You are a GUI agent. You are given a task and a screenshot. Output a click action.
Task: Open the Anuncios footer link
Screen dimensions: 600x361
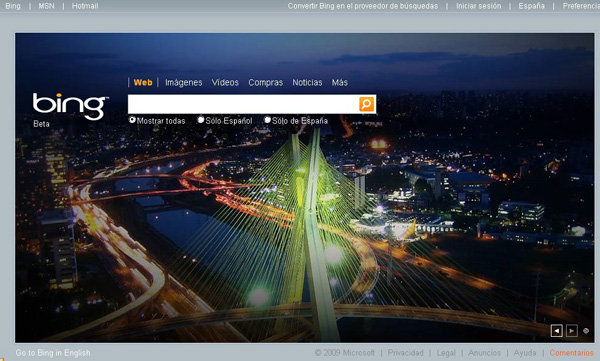(x=484, y=353)
